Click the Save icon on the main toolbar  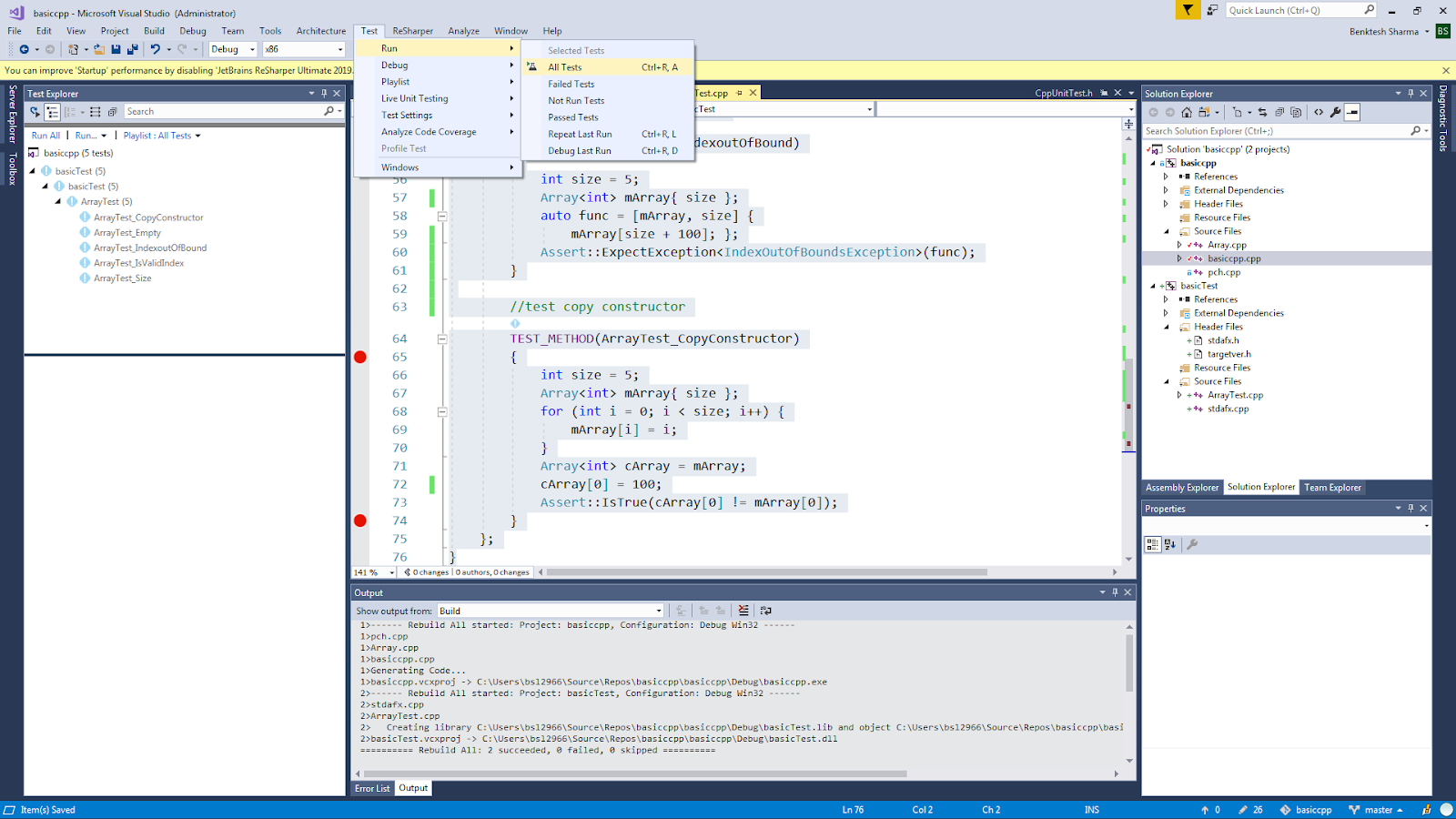pyautogui.click(x=116, y=50)
